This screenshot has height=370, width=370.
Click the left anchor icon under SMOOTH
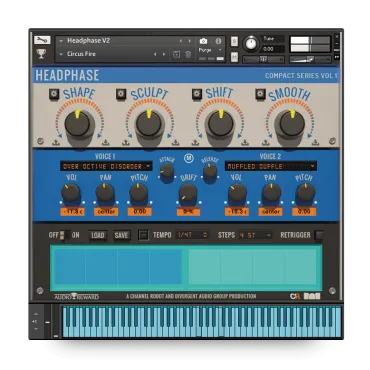point(266,143)
